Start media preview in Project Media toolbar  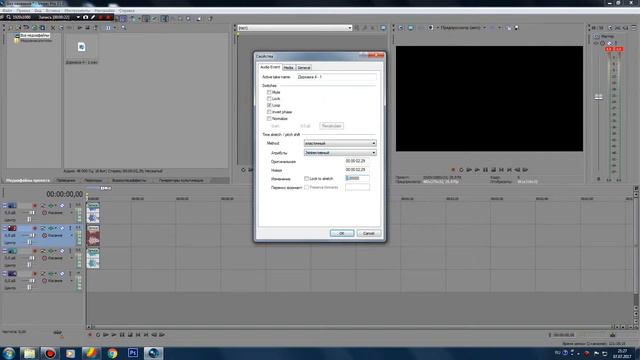(80, 28)
